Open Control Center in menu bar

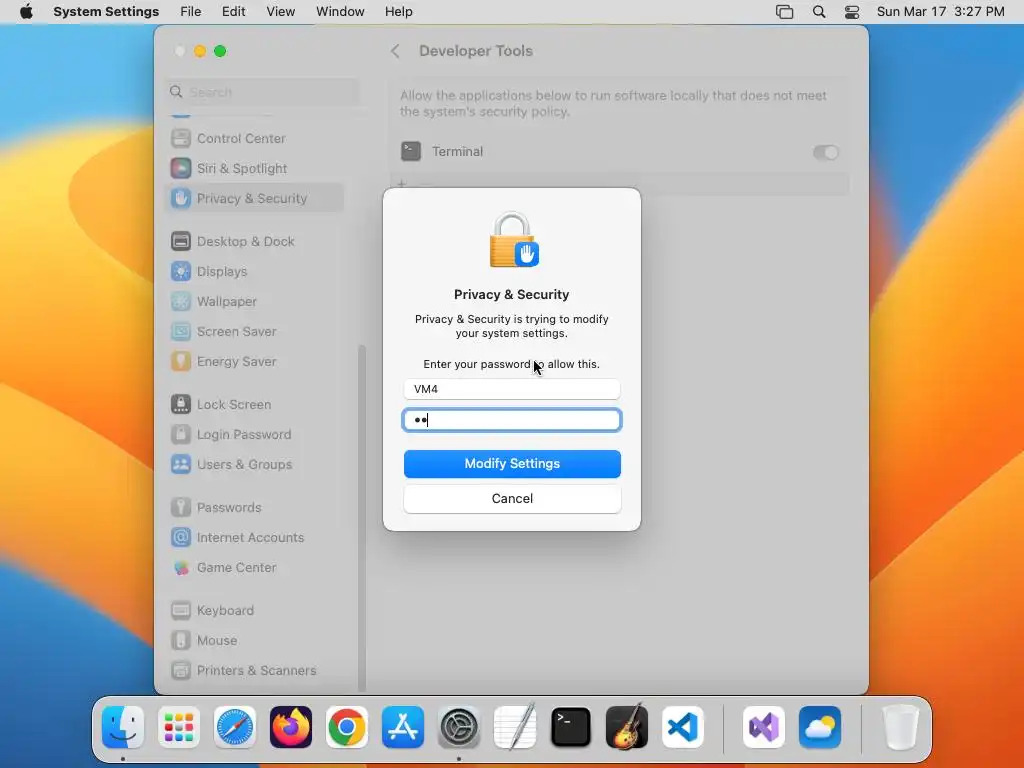pos(852,12)
